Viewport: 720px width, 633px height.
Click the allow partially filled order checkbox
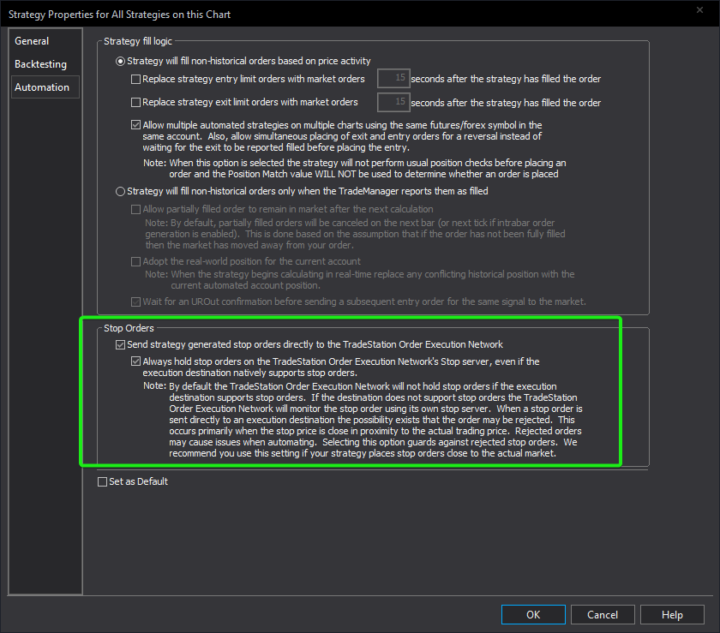point(136,210)
